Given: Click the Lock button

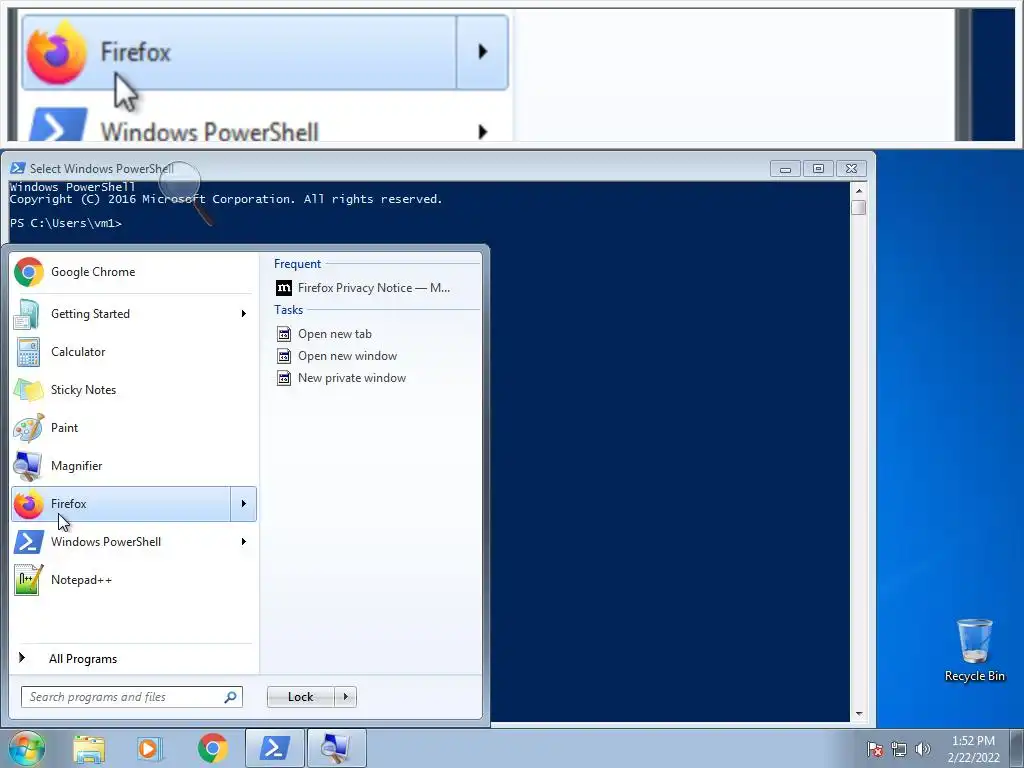Looking at the screenshot, I should click(301, 697).
